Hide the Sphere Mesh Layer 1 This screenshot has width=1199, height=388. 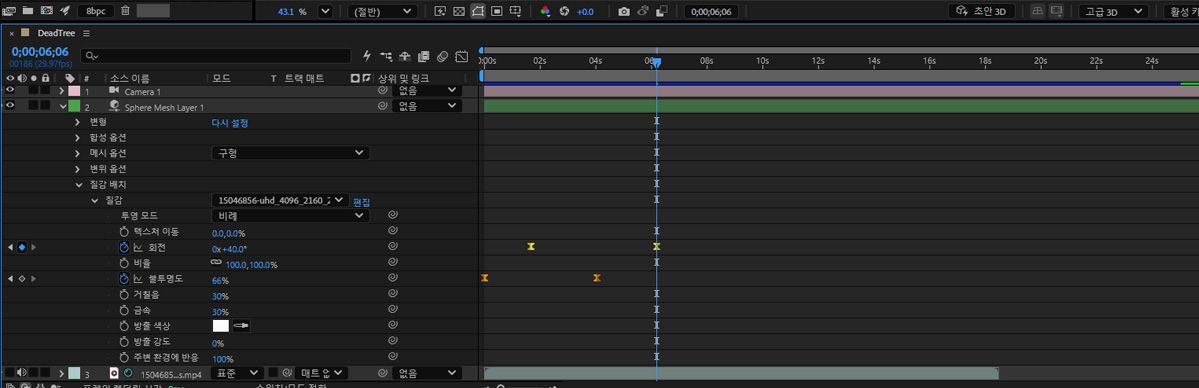coord(10,106)
